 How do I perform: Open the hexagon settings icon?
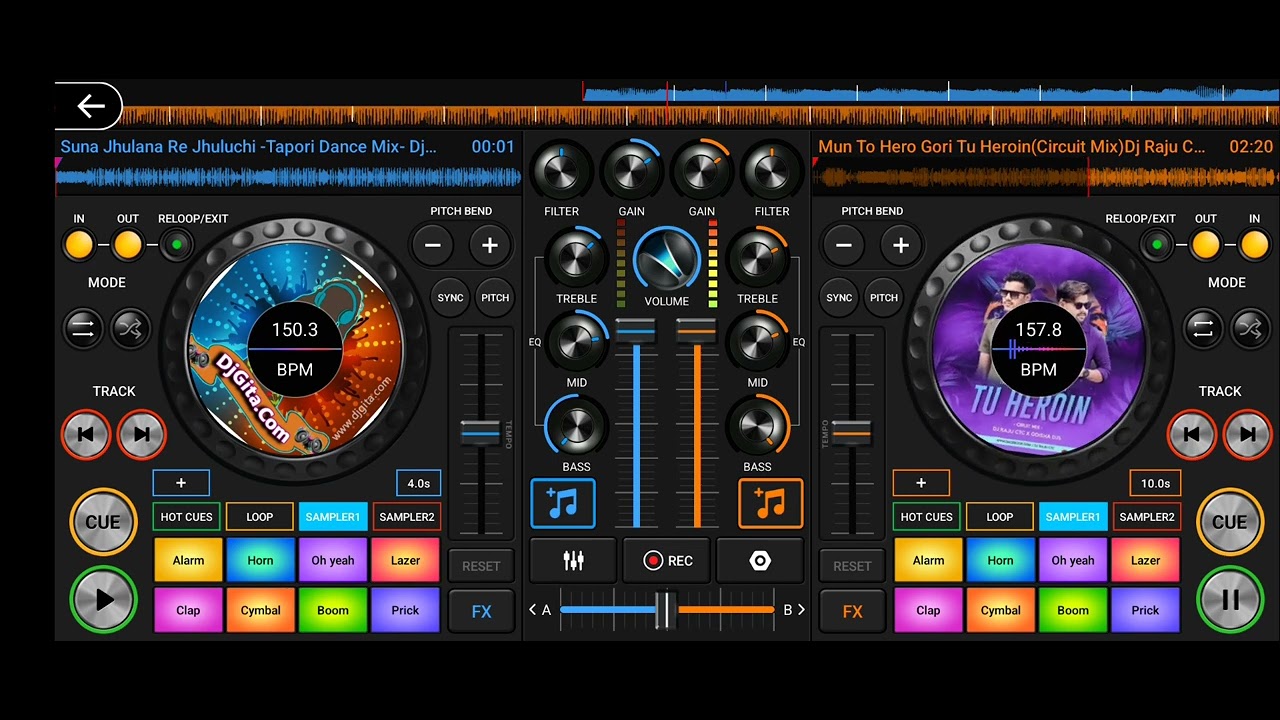click(760, 561)
